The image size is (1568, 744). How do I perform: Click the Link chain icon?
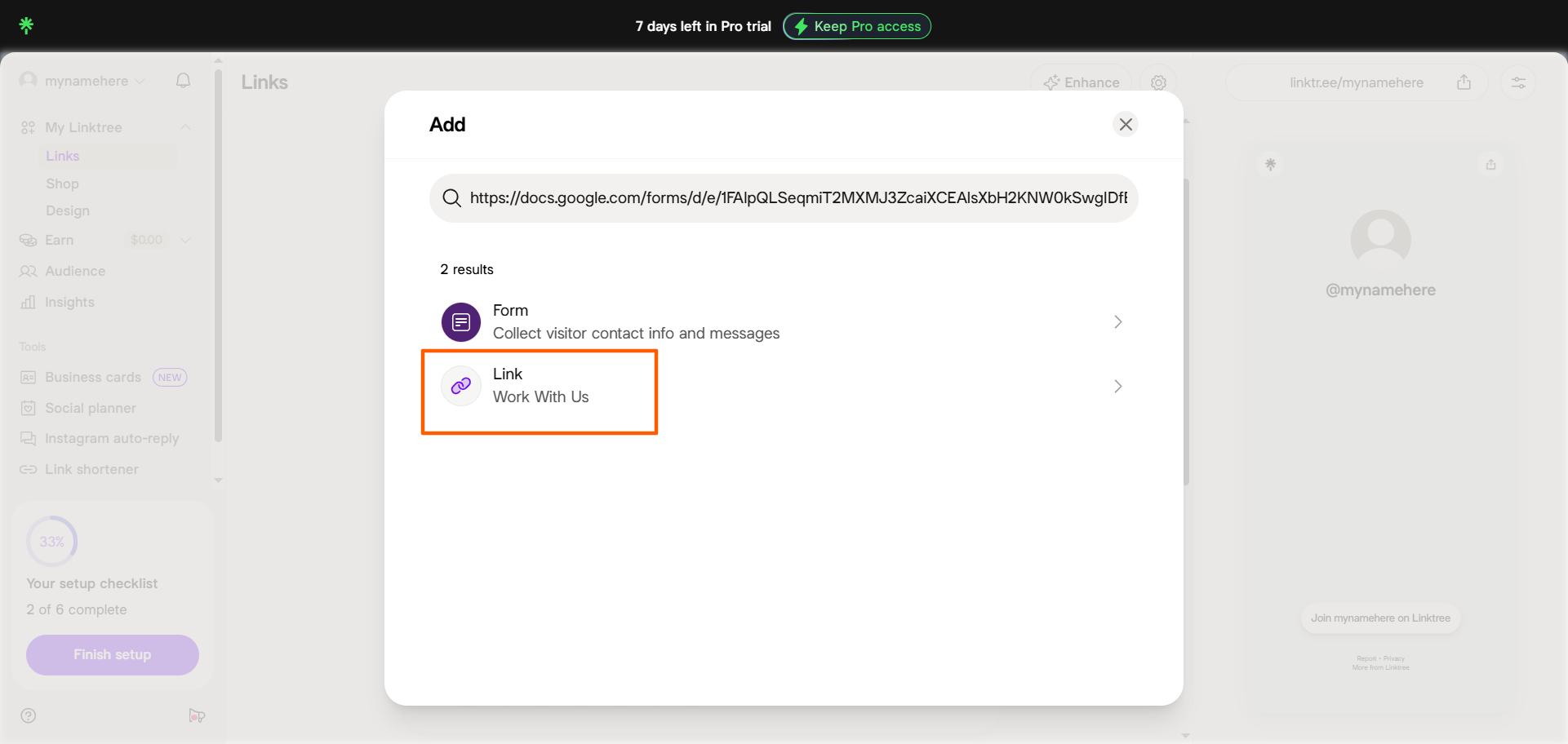coord(461,385)
